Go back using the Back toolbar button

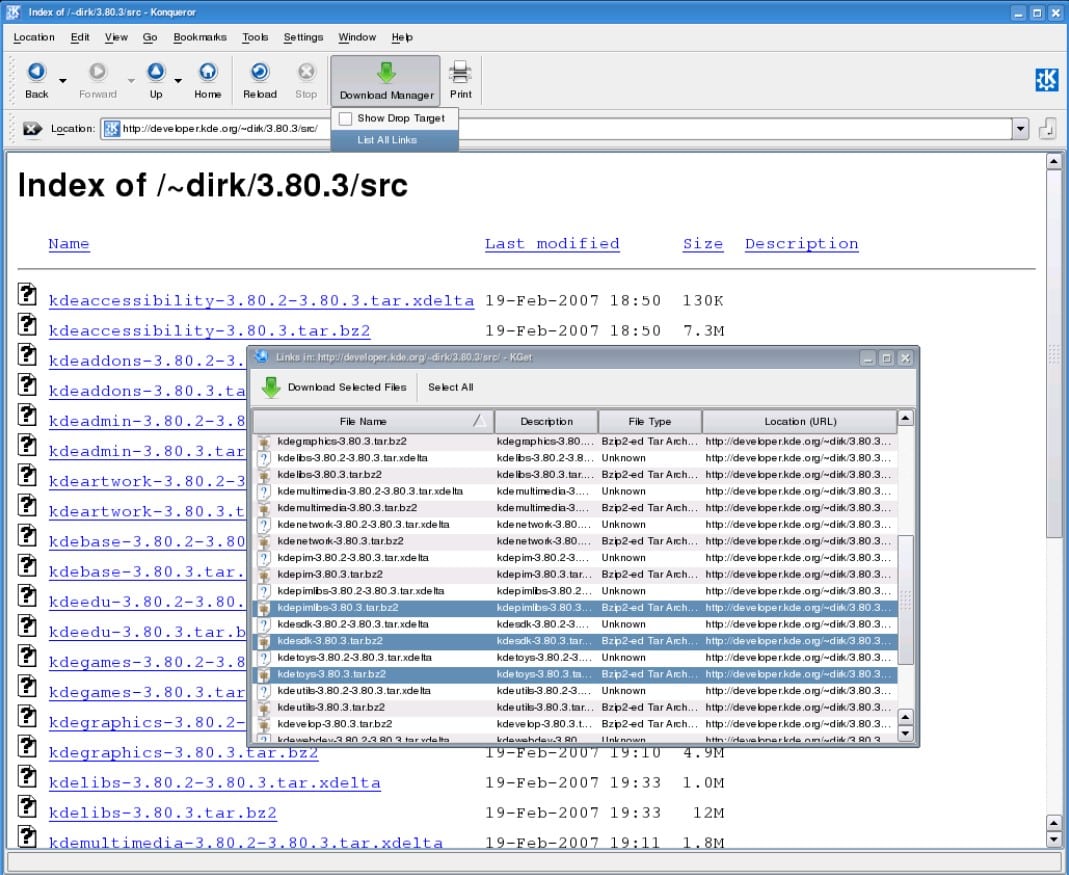tap(36, 80)
